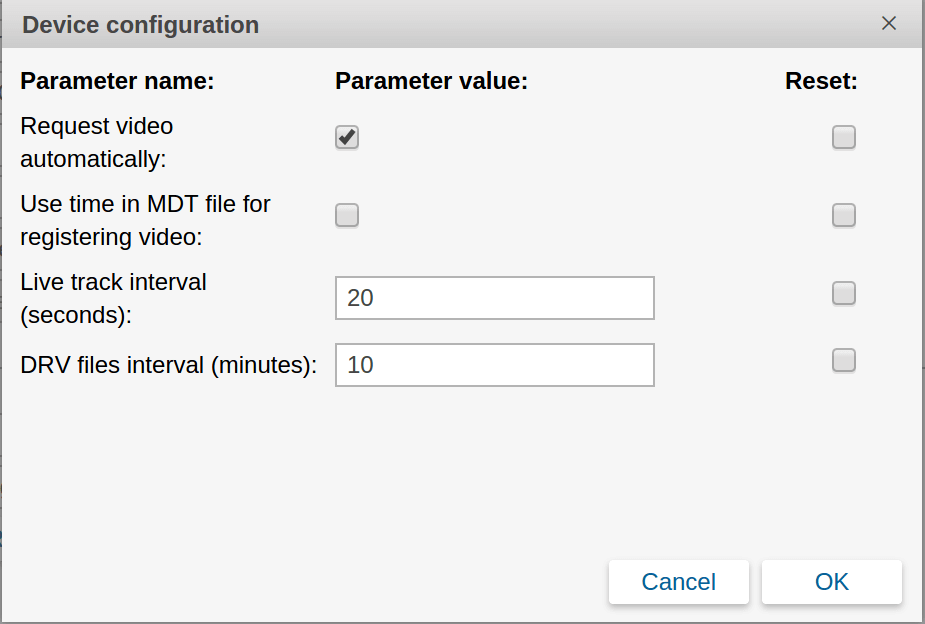
Task: Tick Reset box for Request video automatically
Action: [x=844, y=137]
